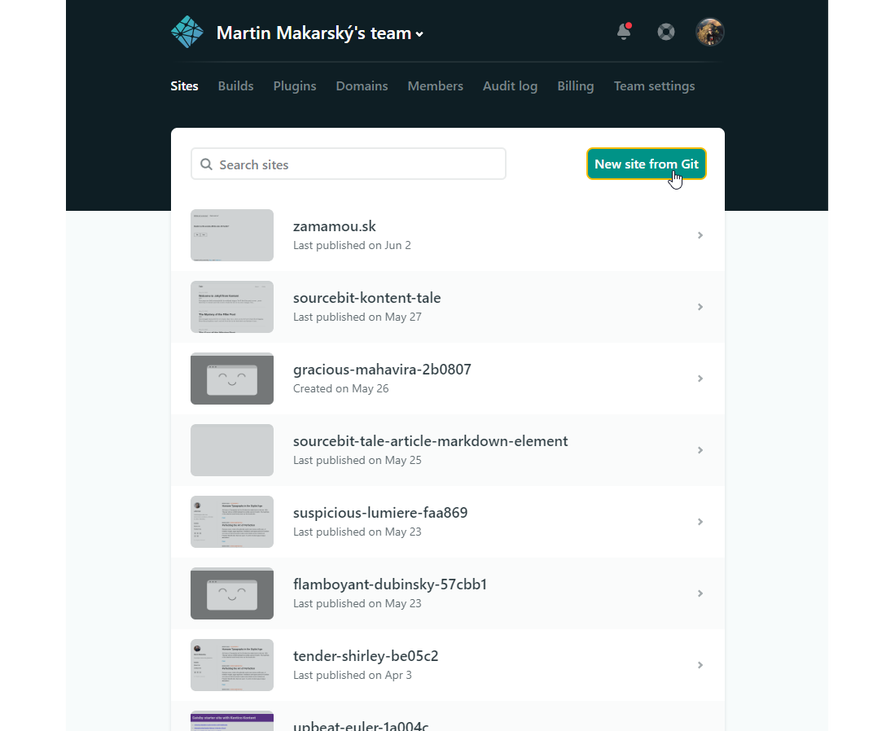Open gracious-mahavira-2b0807 site
Image resolution: width=895 pixels, height=731 pixels.
(x=382, y=370)
